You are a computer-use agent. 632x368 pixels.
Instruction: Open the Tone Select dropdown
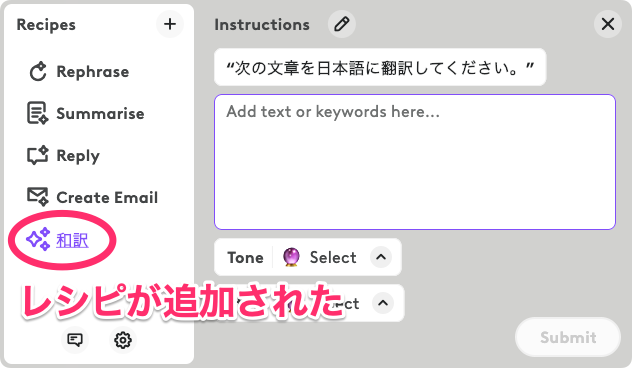pos(308,257)
